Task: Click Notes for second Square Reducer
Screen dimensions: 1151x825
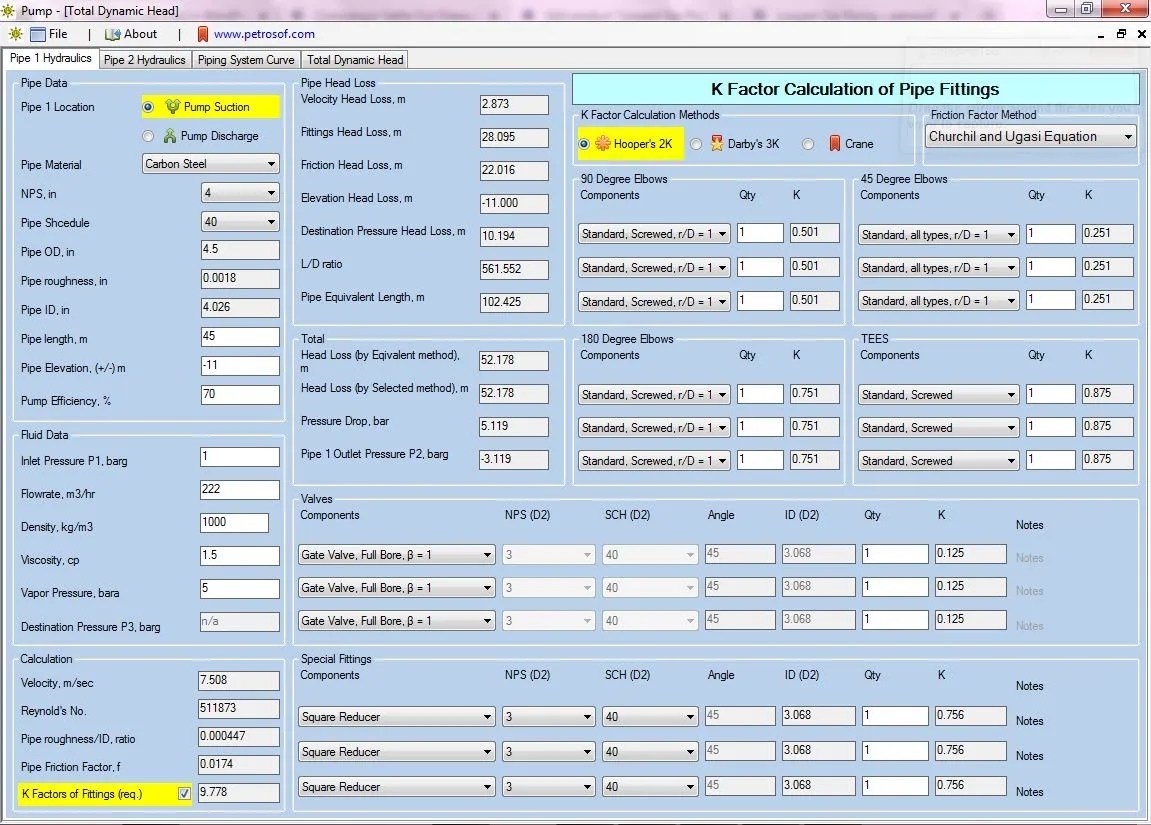Action: [1029, 756]
